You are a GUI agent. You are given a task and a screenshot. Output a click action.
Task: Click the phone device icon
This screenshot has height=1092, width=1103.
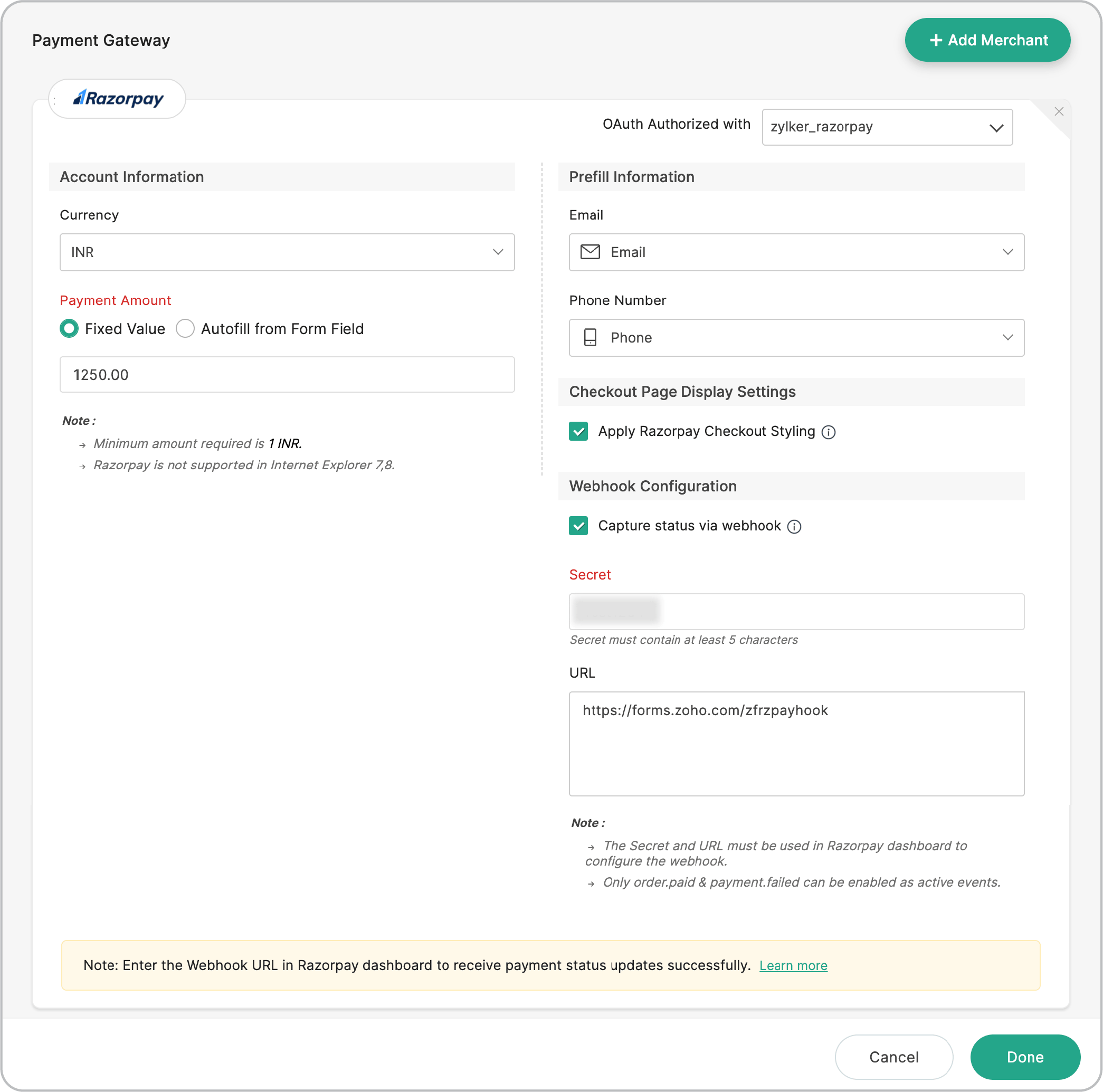coord(591,337)
